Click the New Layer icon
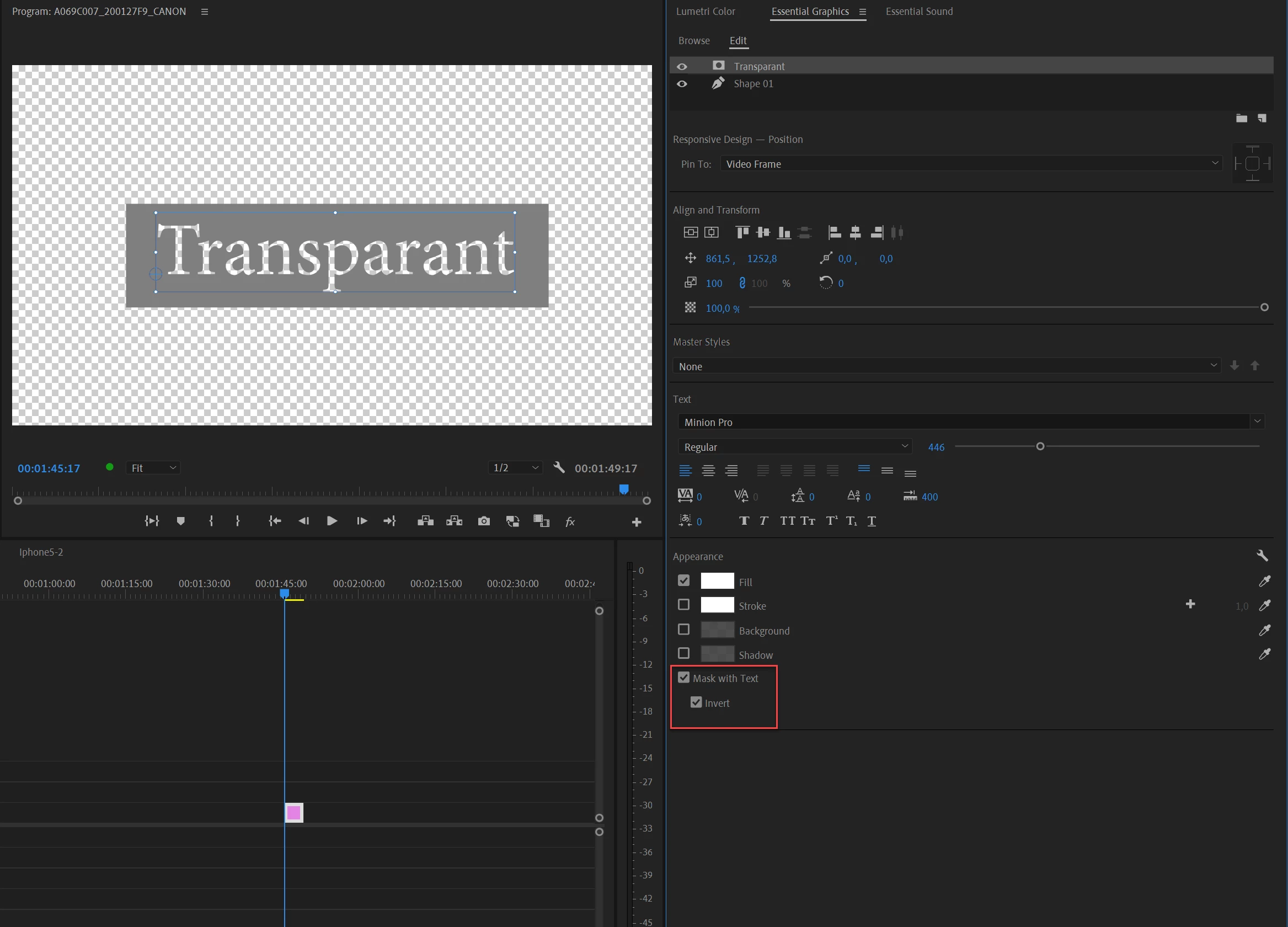 1262,118
